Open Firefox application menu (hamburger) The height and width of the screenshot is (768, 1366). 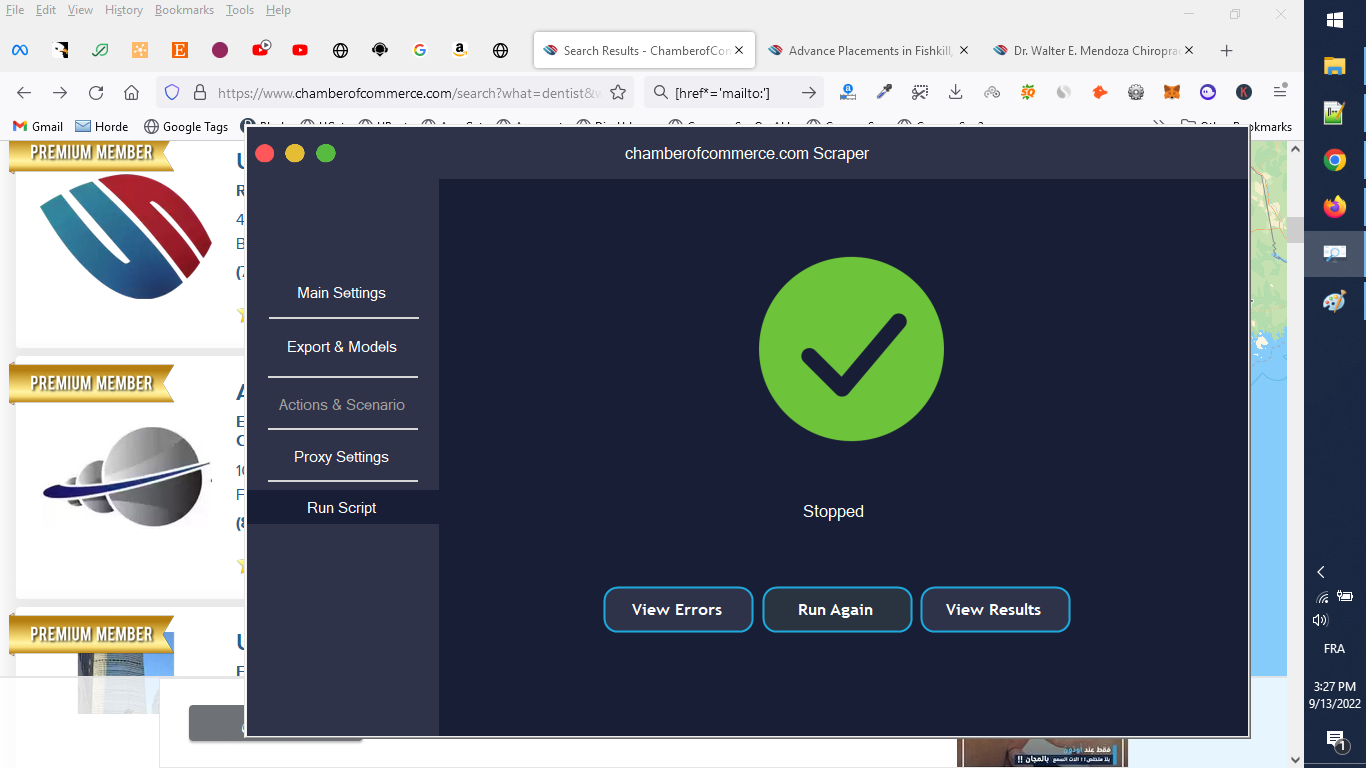[1280, 92]
